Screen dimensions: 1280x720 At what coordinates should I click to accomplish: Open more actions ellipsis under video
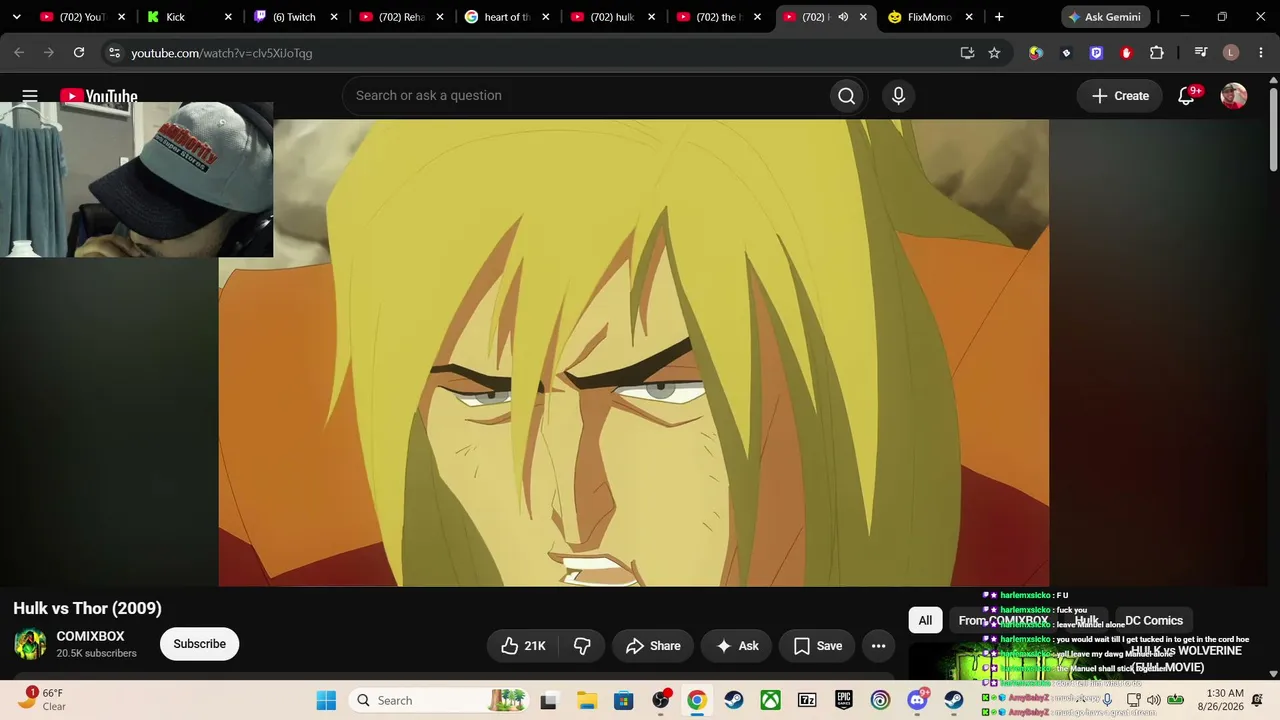(x=879, y=646)
